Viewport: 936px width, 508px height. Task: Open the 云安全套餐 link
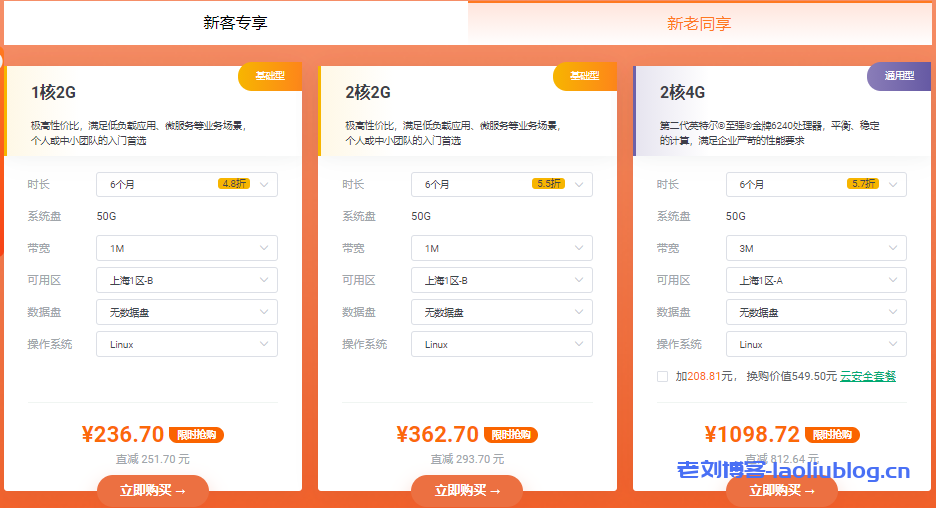pos(867,376)
